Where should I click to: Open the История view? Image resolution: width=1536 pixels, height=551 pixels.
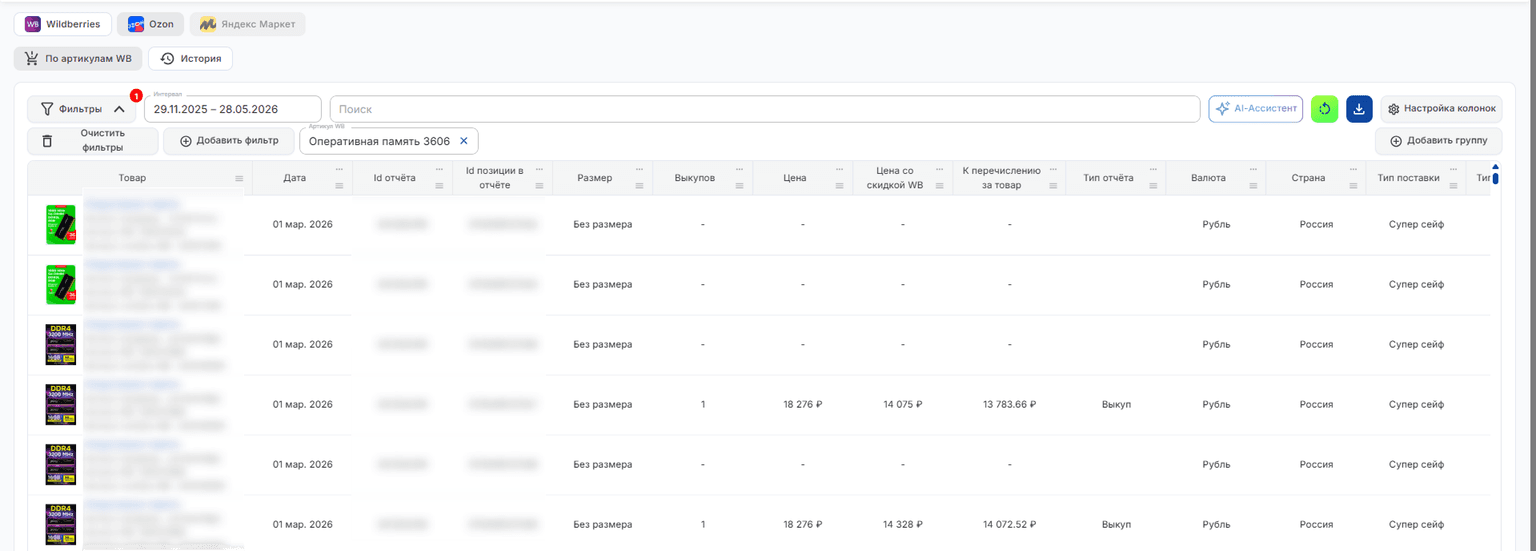click(191, 58)
